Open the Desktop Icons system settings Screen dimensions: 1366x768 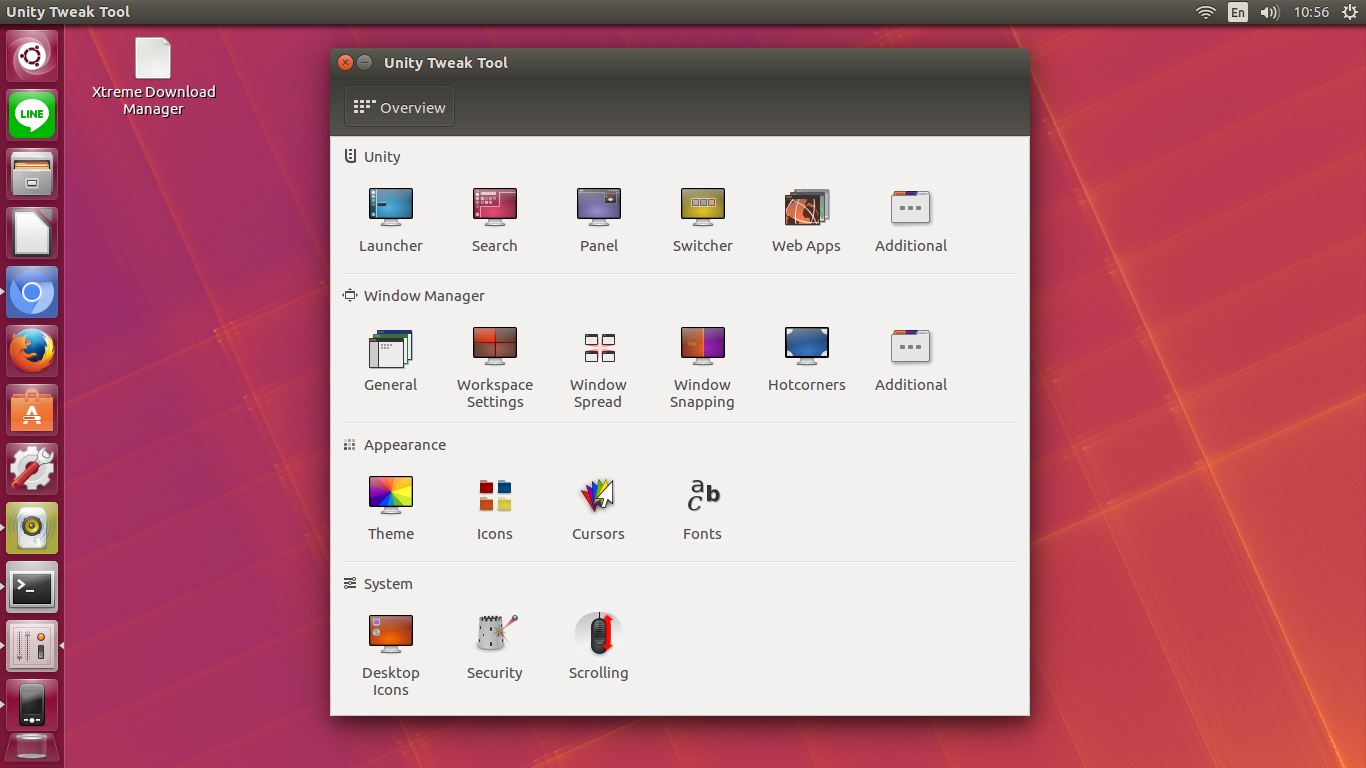pyautogui.click(x=390, y=655)
